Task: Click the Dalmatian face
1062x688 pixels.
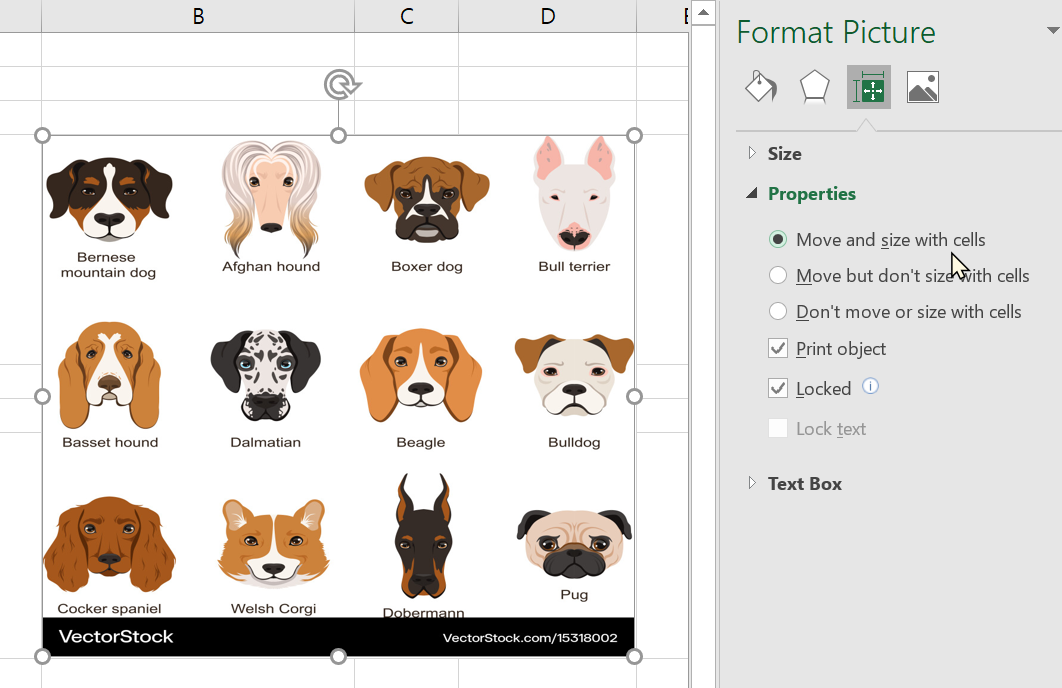Action: 266,375
